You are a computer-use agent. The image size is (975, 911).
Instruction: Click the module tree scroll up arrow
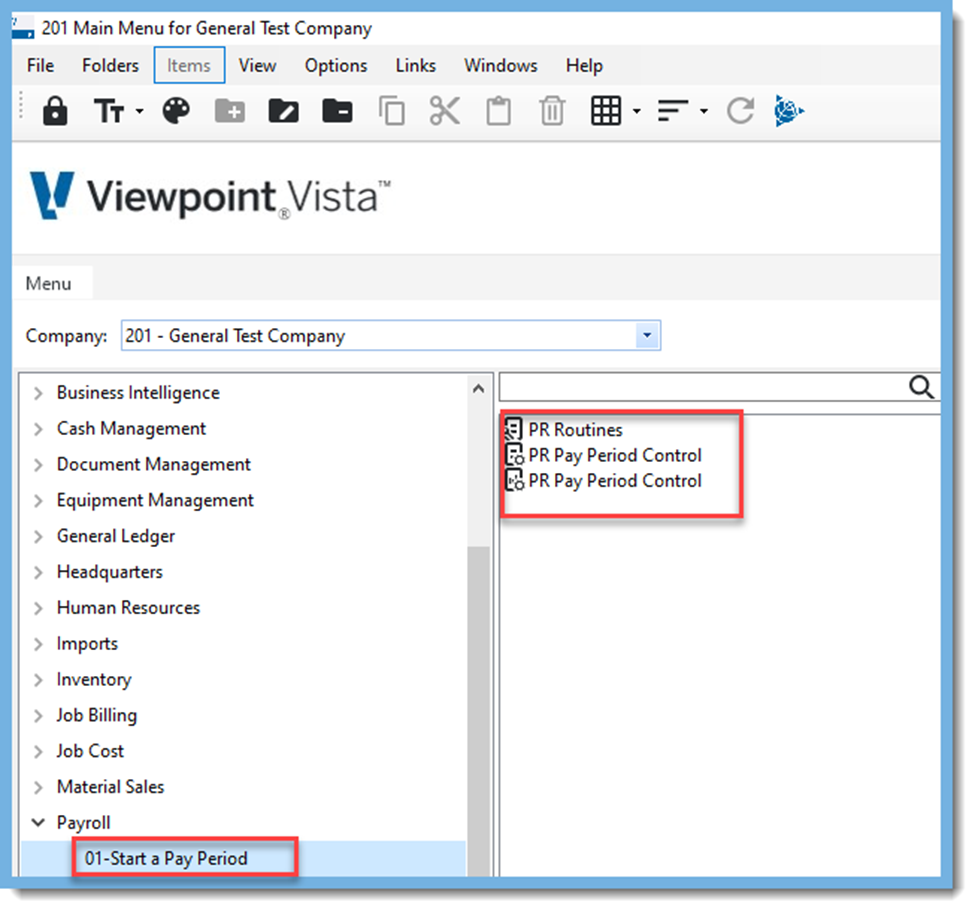[x=478, y=389]
